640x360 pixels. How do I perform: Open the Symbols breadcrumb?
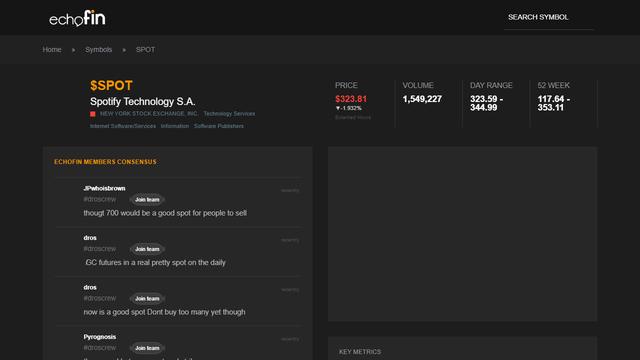tap(98, 49)
